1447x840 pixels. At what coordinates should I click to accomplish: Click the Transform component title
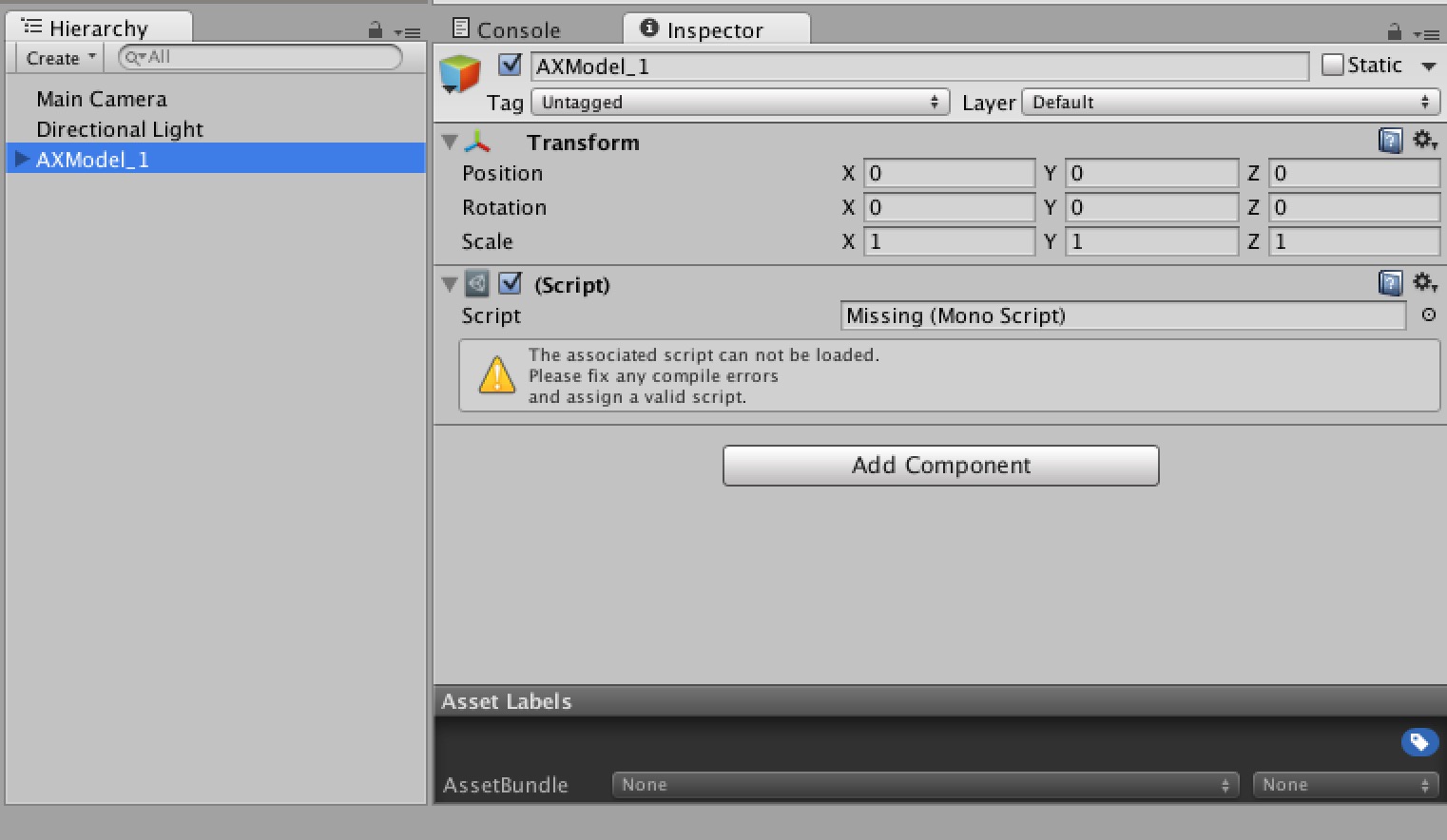583,143
